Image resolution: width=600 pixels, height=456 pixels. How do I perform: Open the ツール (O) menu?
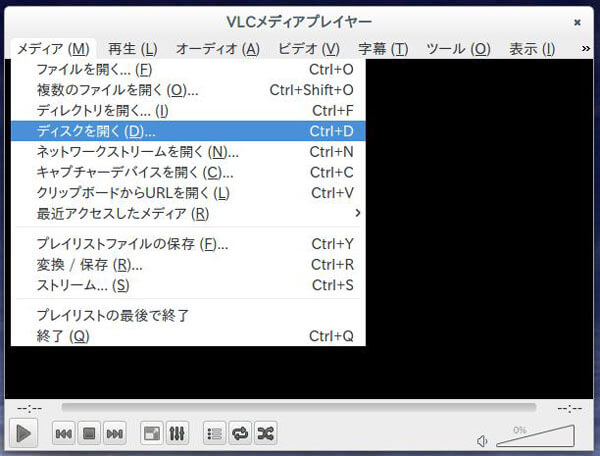click(x=458, y=49)
